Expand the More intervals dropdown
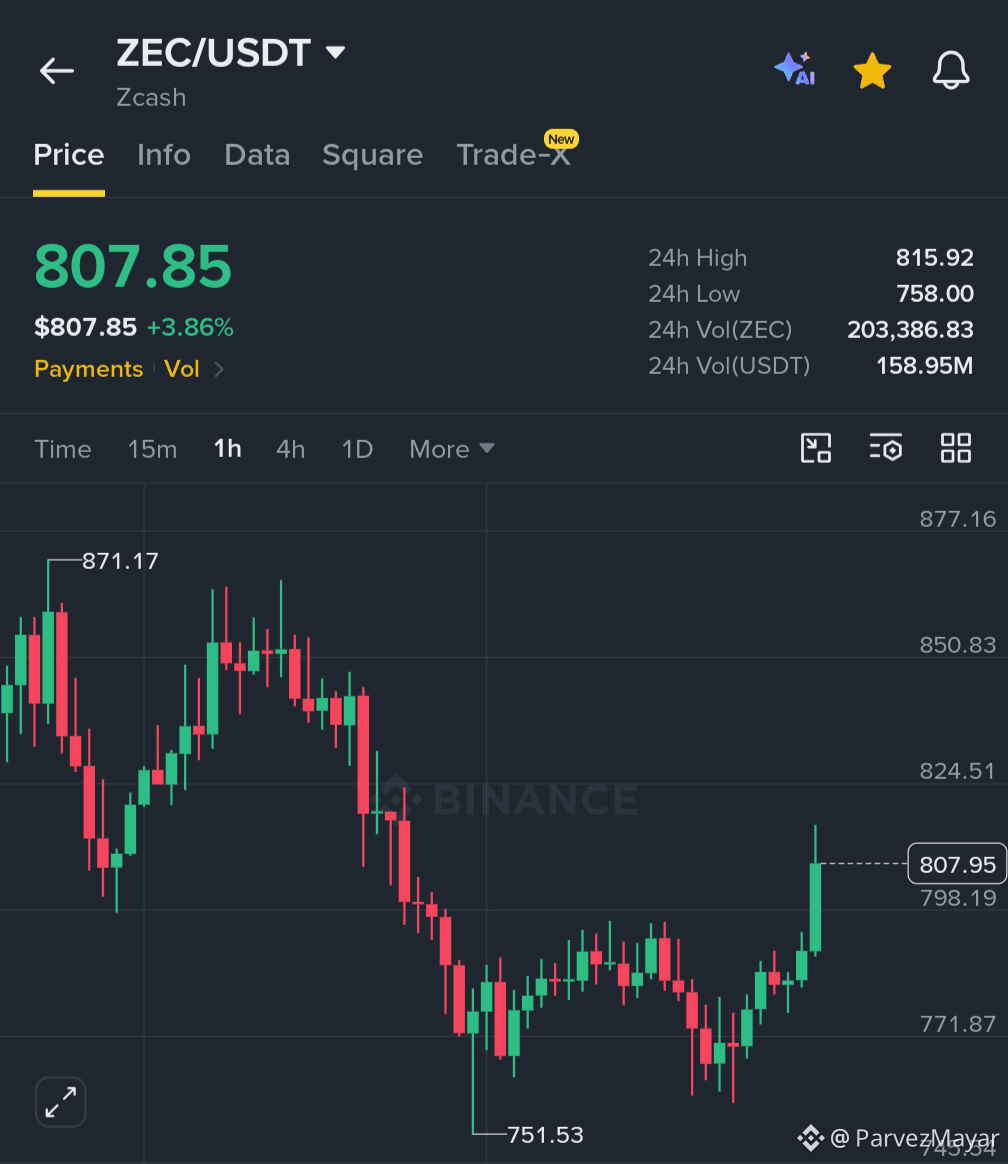The image size is (1008, 1164). tap(451, 449)
